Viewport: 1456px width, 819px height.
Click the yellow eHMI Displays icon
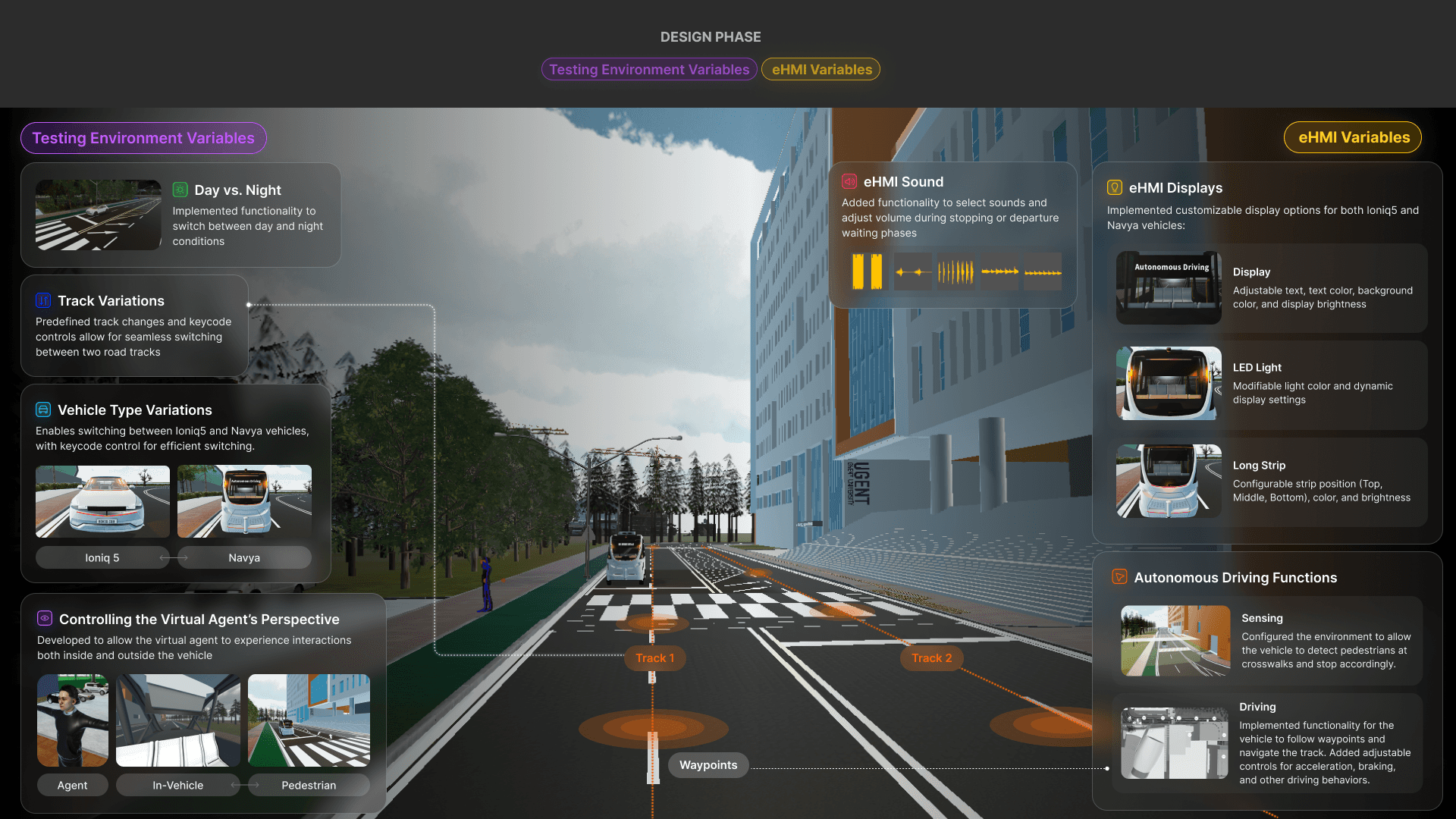1114,187
